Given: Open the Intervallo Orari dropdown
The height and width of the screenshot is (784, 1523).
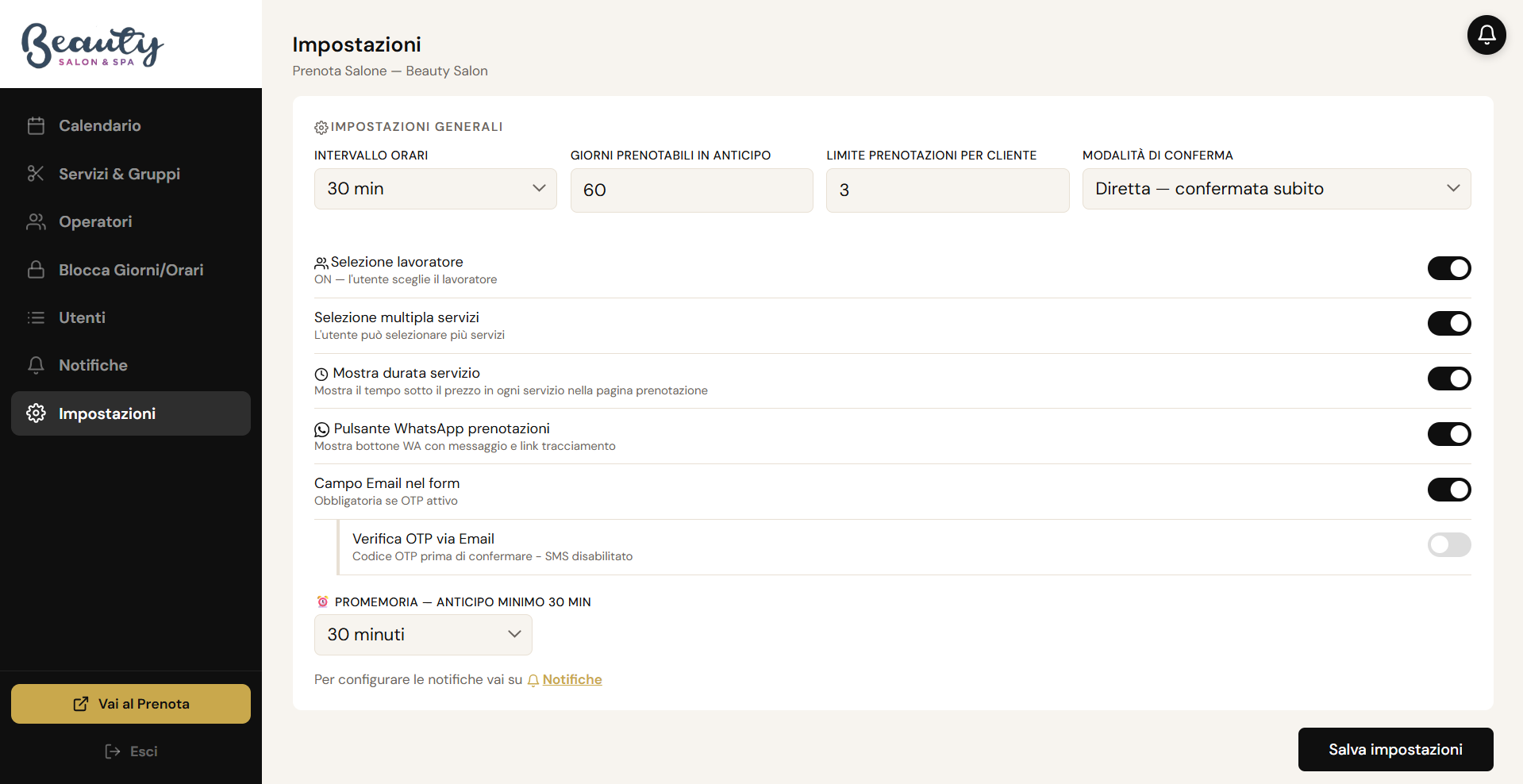Looking at the screenshot, I should coord(436,189).
